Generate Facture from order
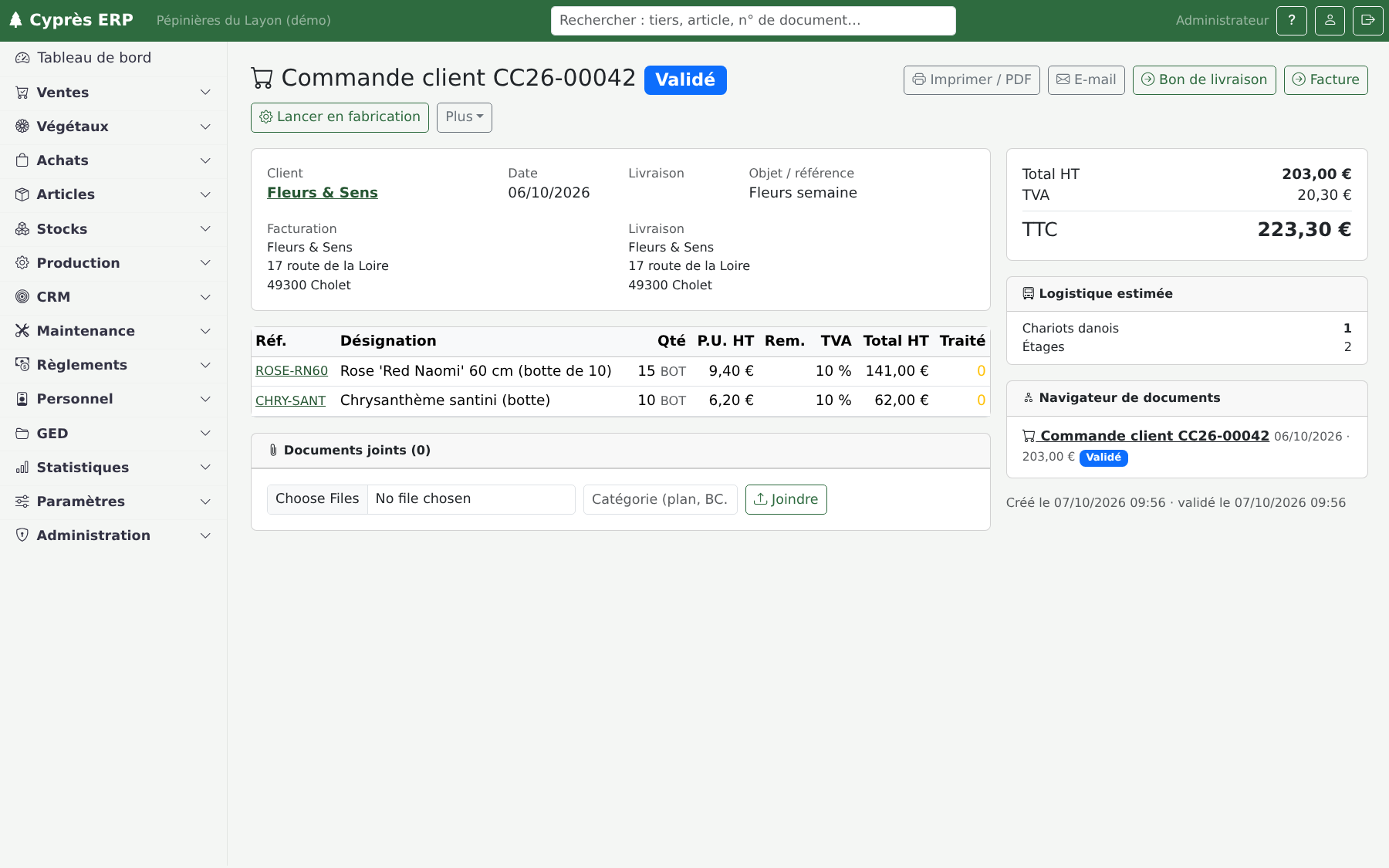This screenshot has height=868, width=1389. pos(1326,80)
